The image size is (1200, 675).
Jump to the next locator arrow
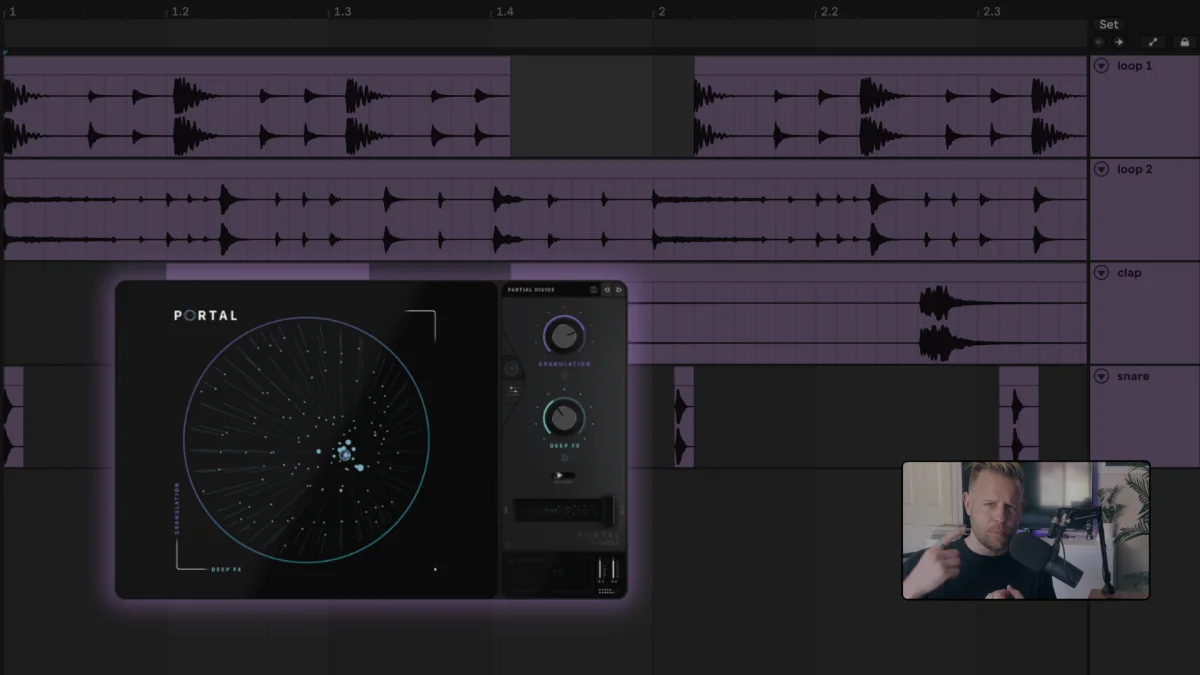pos(1119,42)
